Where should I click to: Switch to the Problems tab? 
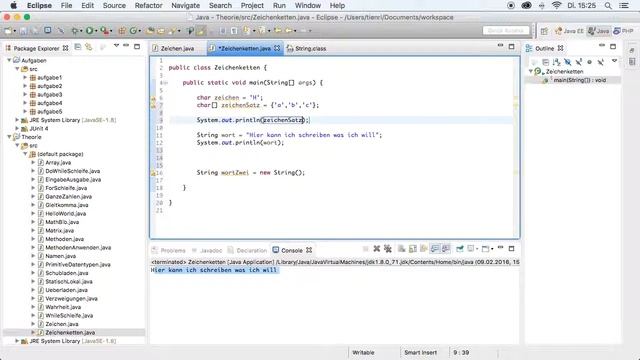pos(169,250)
